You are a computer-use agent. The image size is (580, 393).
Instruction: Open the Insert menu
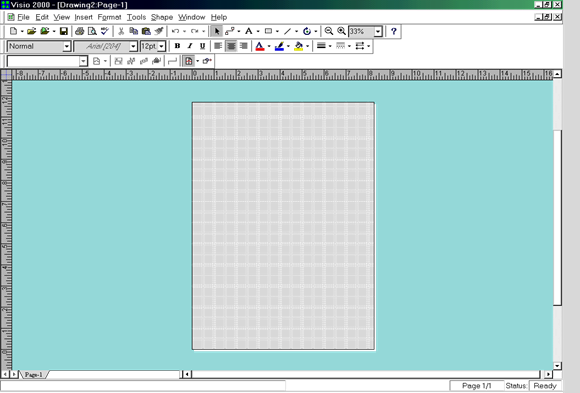click(83, 17)
